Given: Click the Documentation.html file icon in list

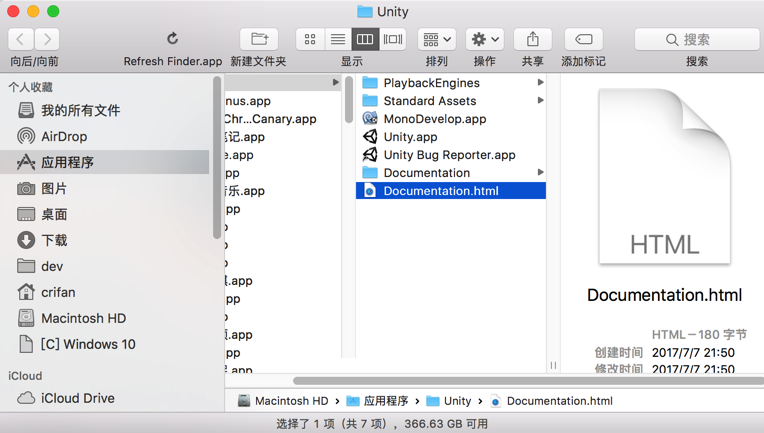Looking at the screenshot, I should (370, 191).
